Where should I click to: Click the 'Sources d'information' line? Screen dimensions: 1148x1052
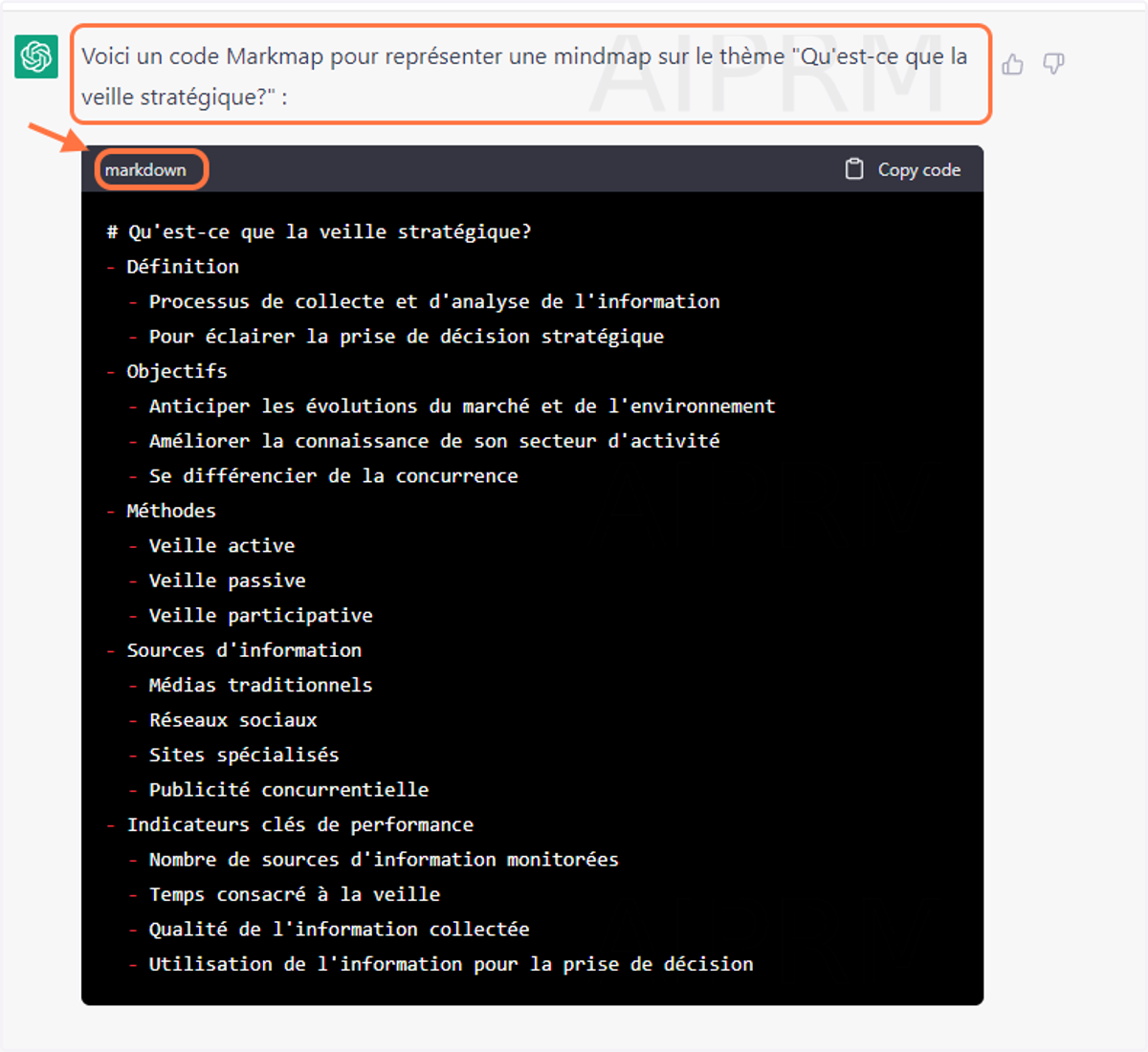pyautogui.click(x=244, y=650)
